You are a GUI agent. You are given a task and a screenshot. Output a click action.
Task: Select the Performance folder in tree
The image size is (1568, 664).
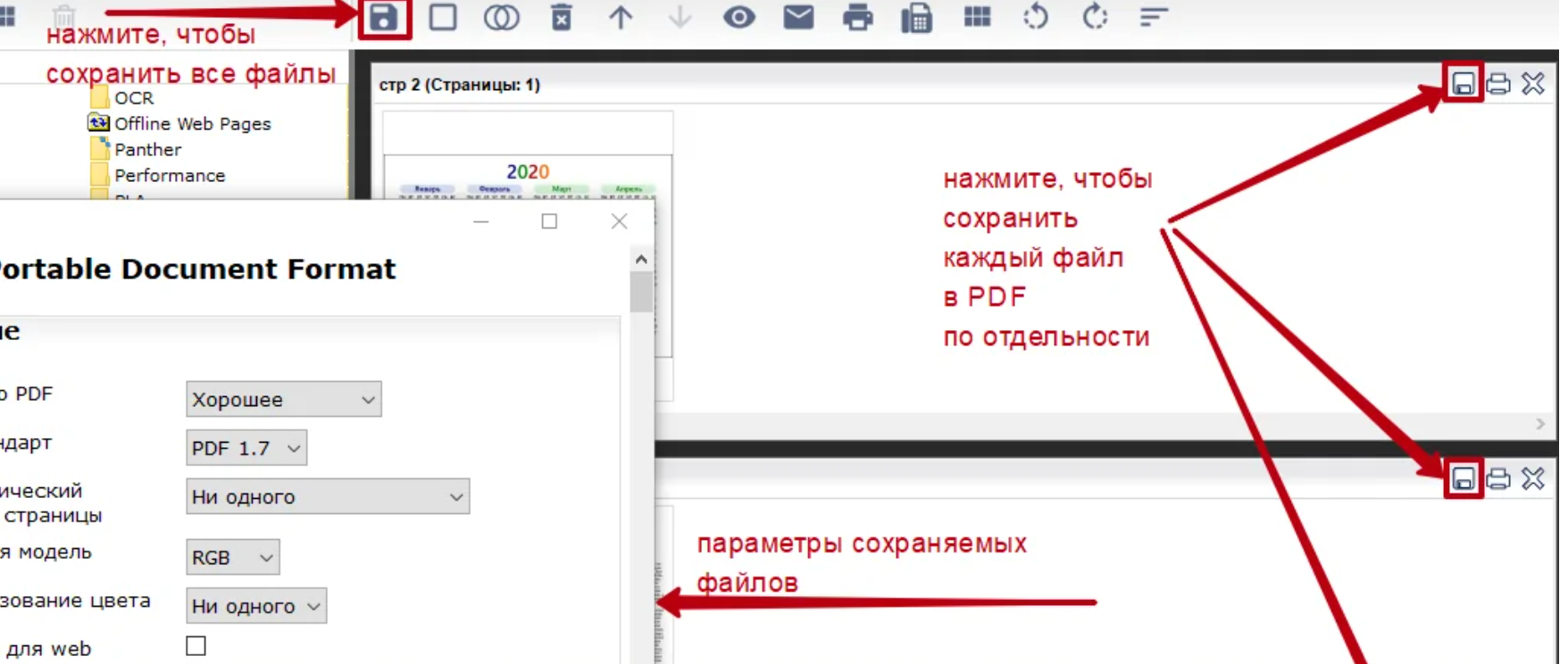pyautogui.click(x=169, y=176)
